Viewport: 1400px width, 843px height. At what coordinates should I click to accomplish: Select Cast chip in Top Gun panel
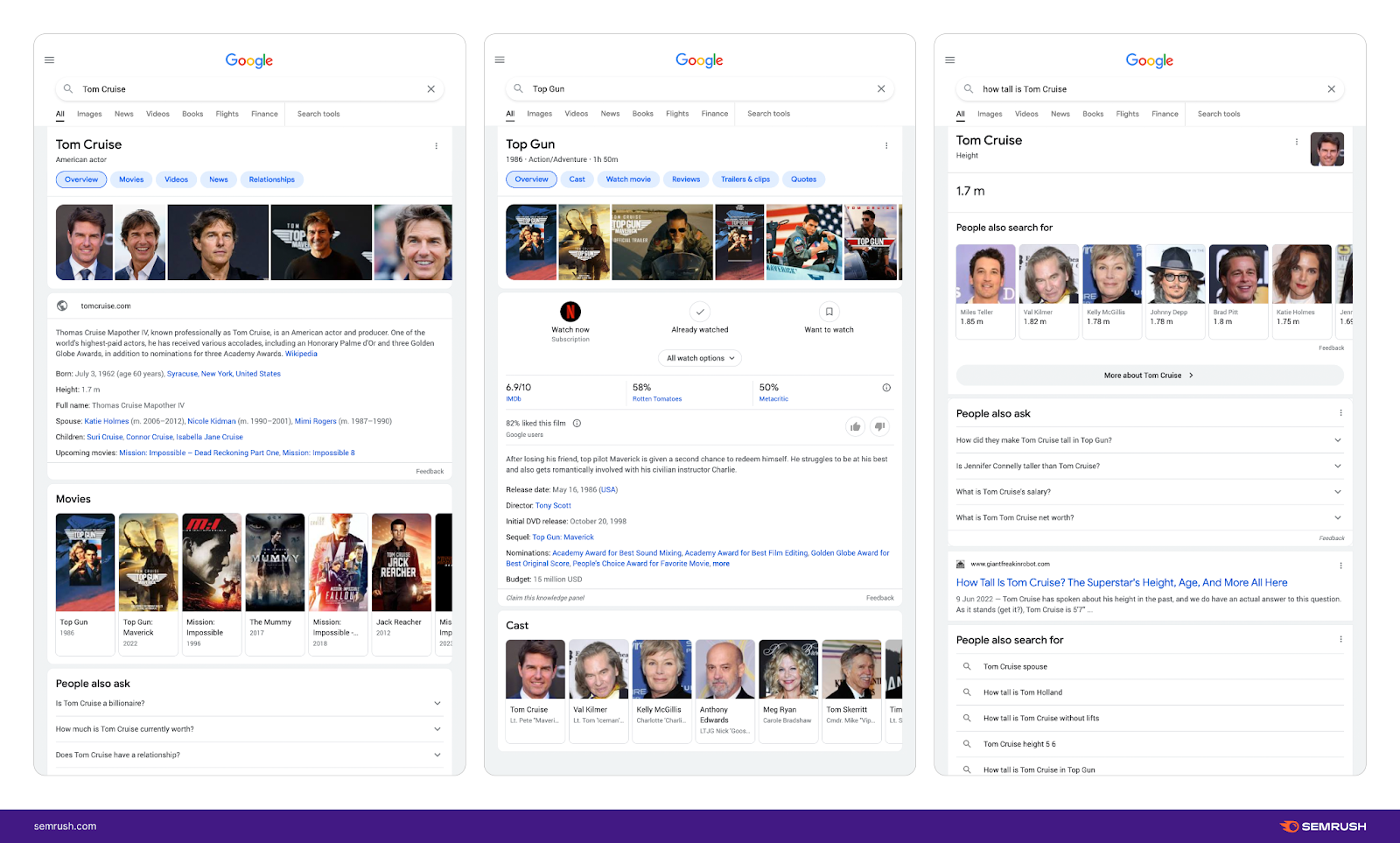point(577,179)
